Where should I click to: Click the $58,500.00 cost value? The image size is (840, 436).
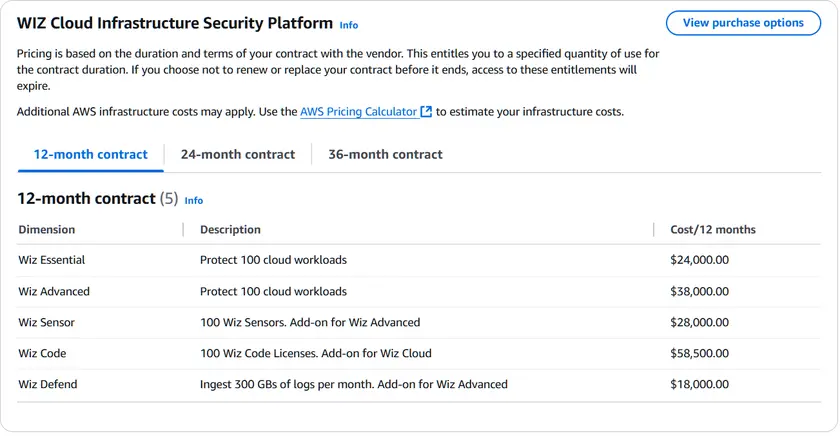pyautogui.click(x=699, y=354)
